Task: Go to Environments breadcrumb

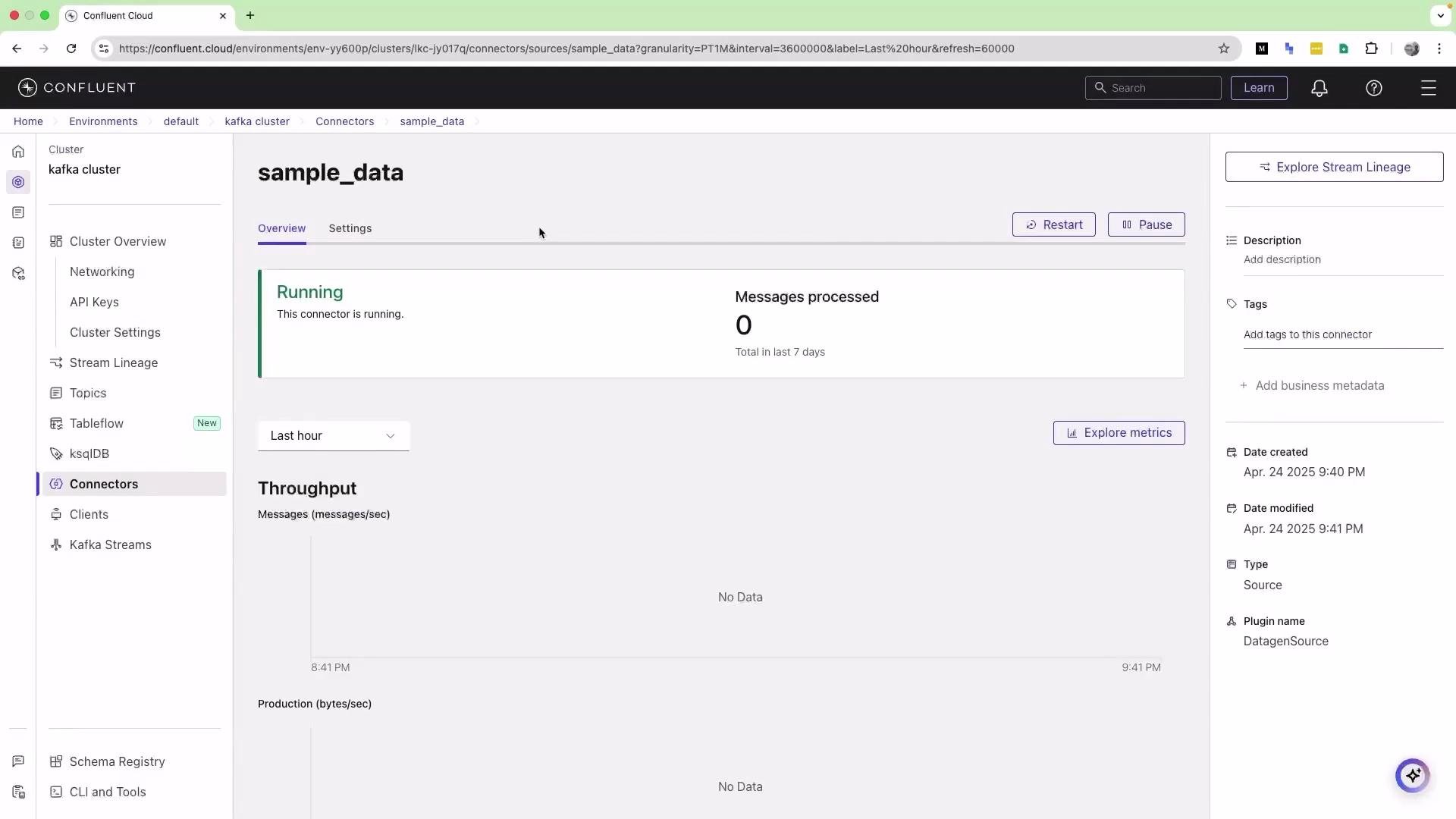Action: tap(103, 121)
